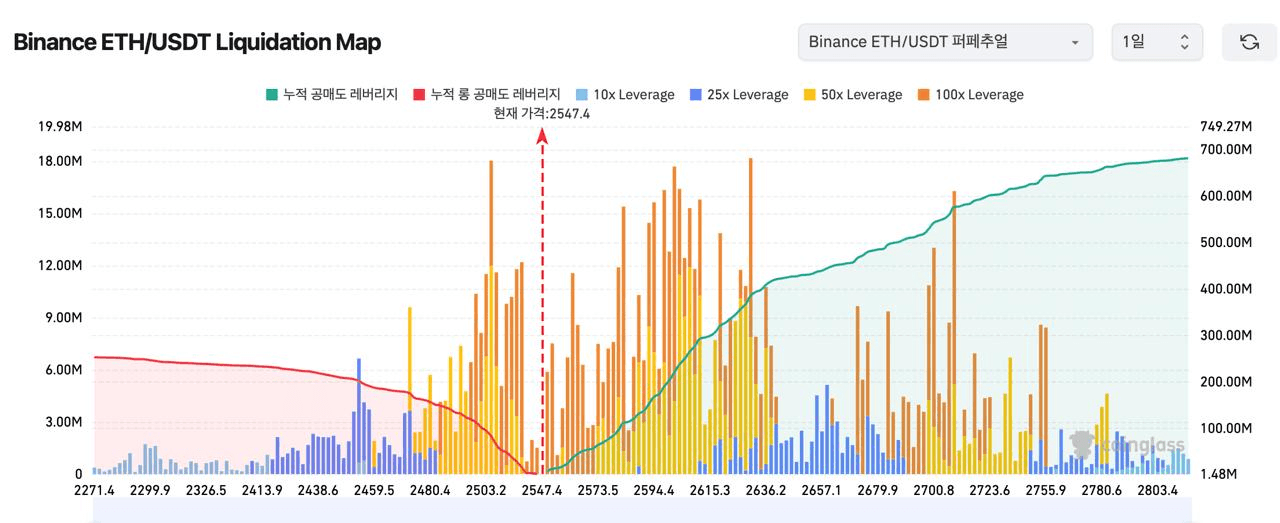Open the 1일 time range selector
The image size is (1280, 523).
coord(1157,42)
